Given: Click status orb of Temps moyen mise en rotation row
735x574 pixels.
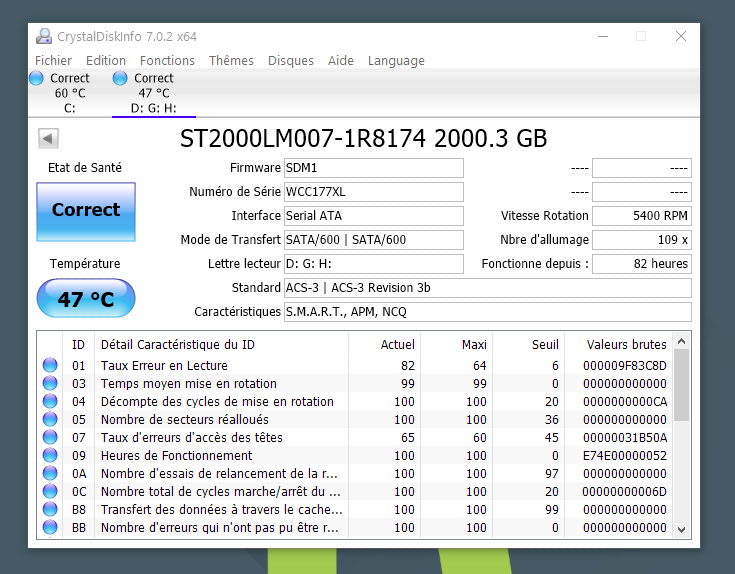Looking at the screenshot, I should coord(50,383).
